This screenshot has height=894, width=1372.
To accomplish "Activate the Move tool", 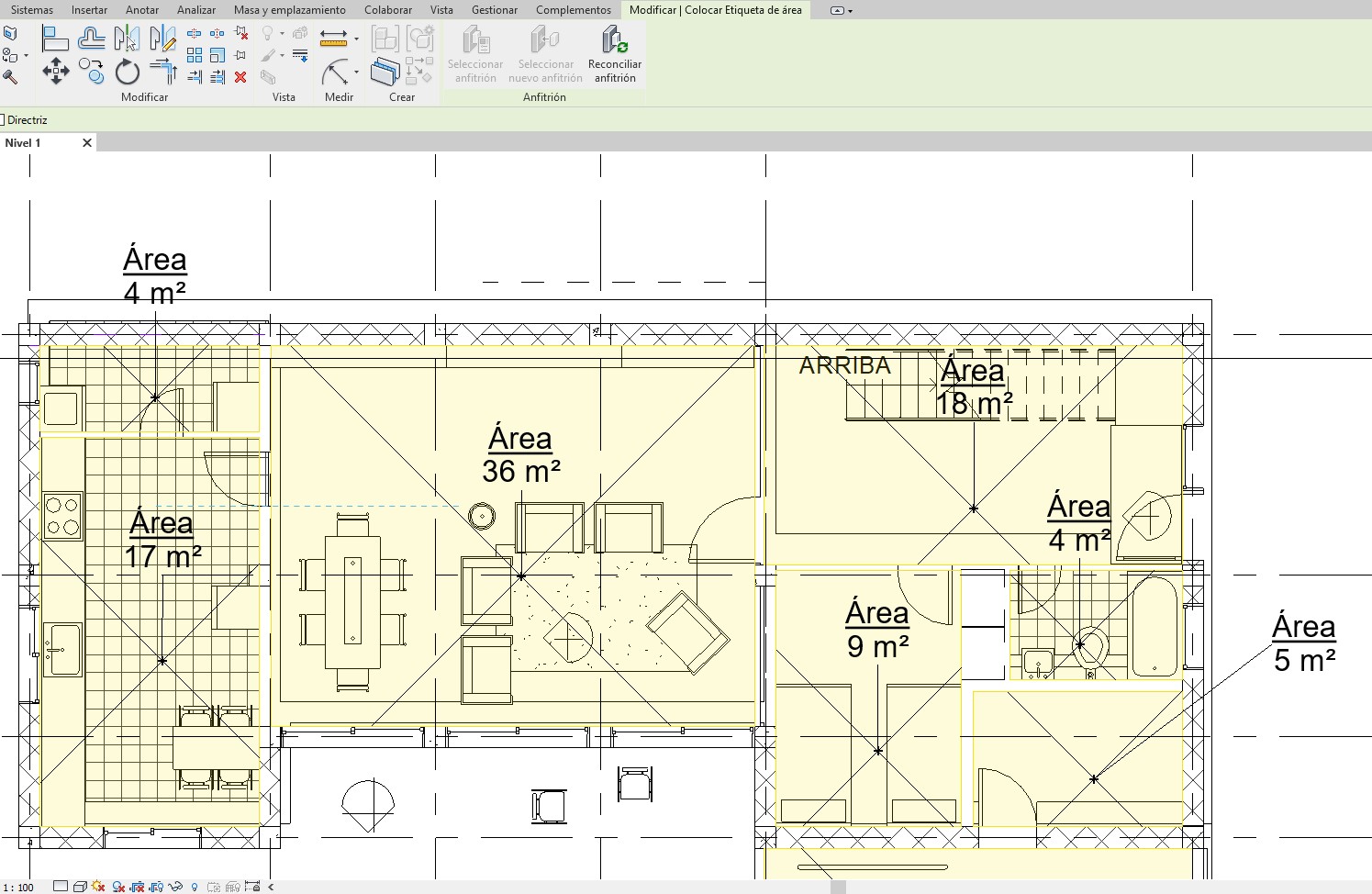I will (x=56, y=71).
